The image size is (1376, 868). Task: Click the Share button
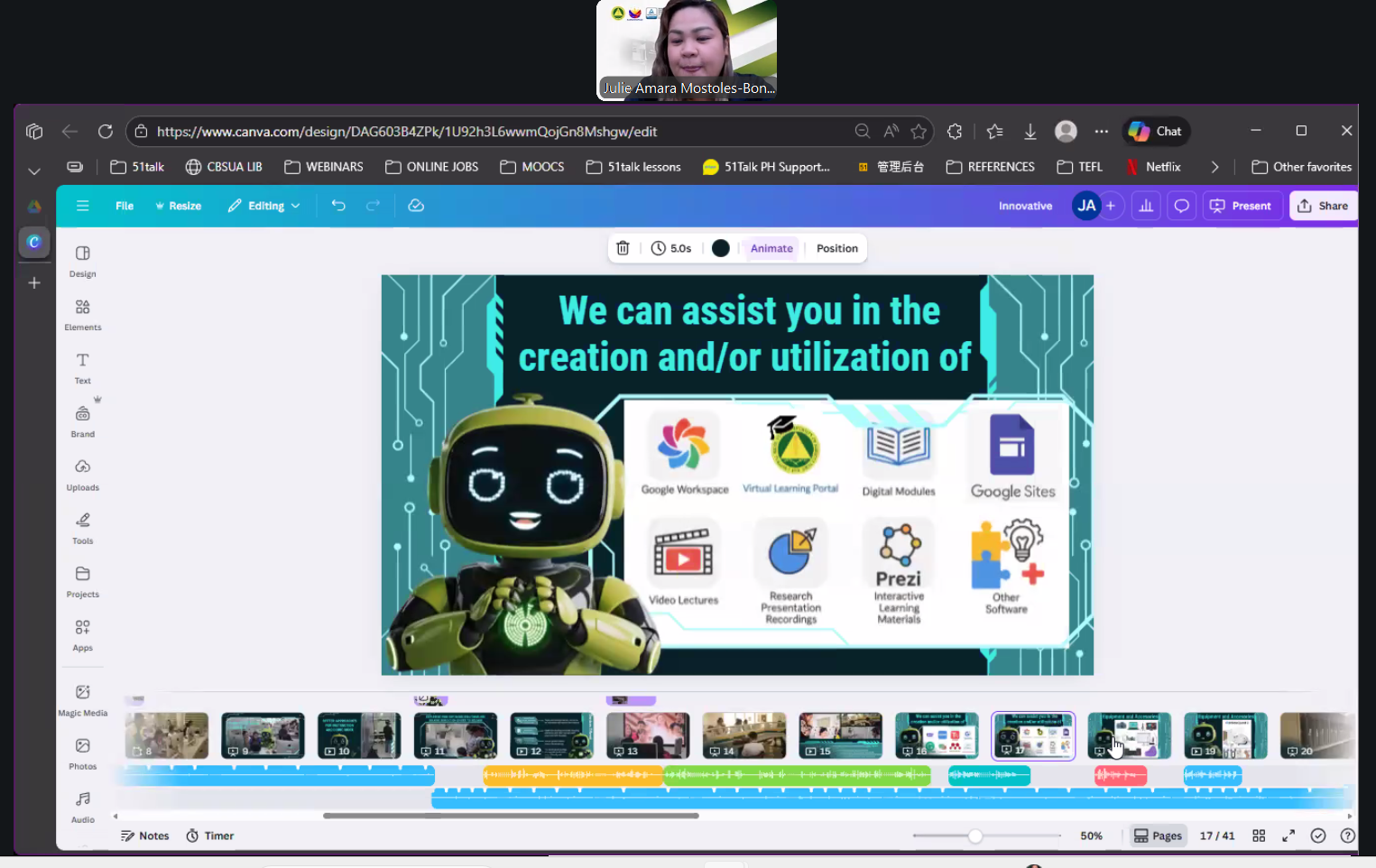tap(1323, 206)
